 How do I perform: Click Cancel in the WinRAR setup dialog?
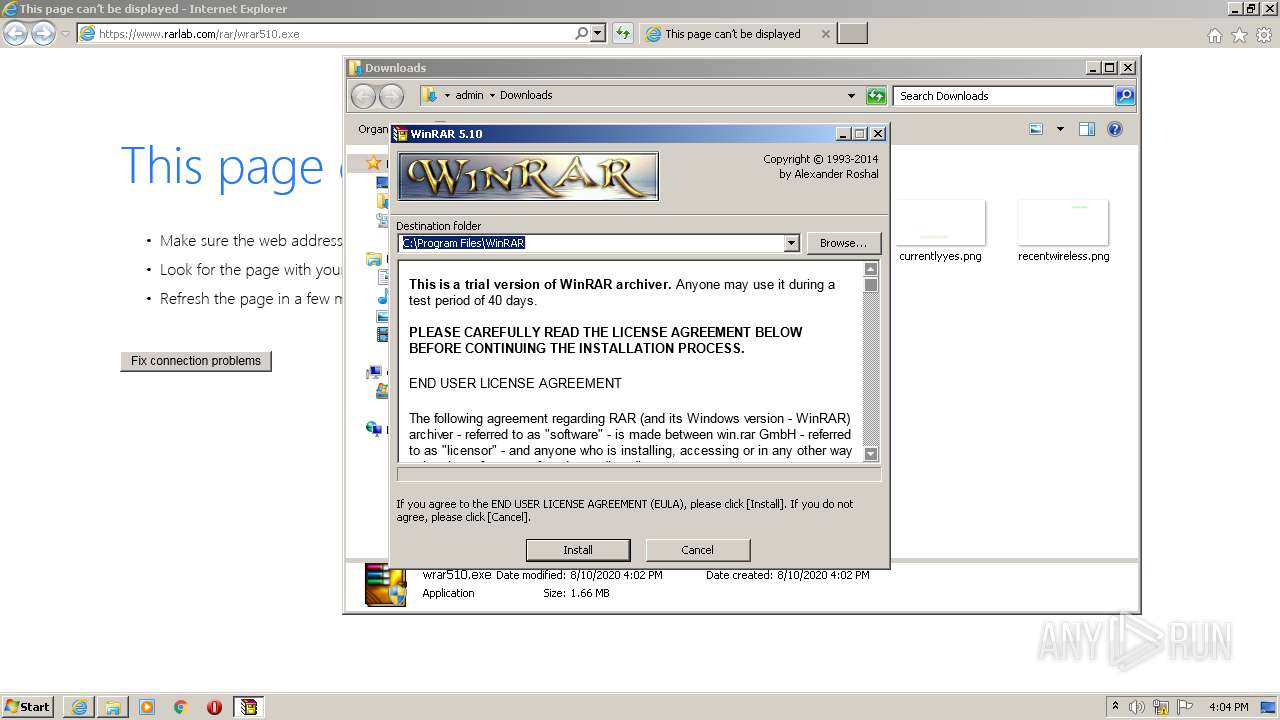(697, 550)
